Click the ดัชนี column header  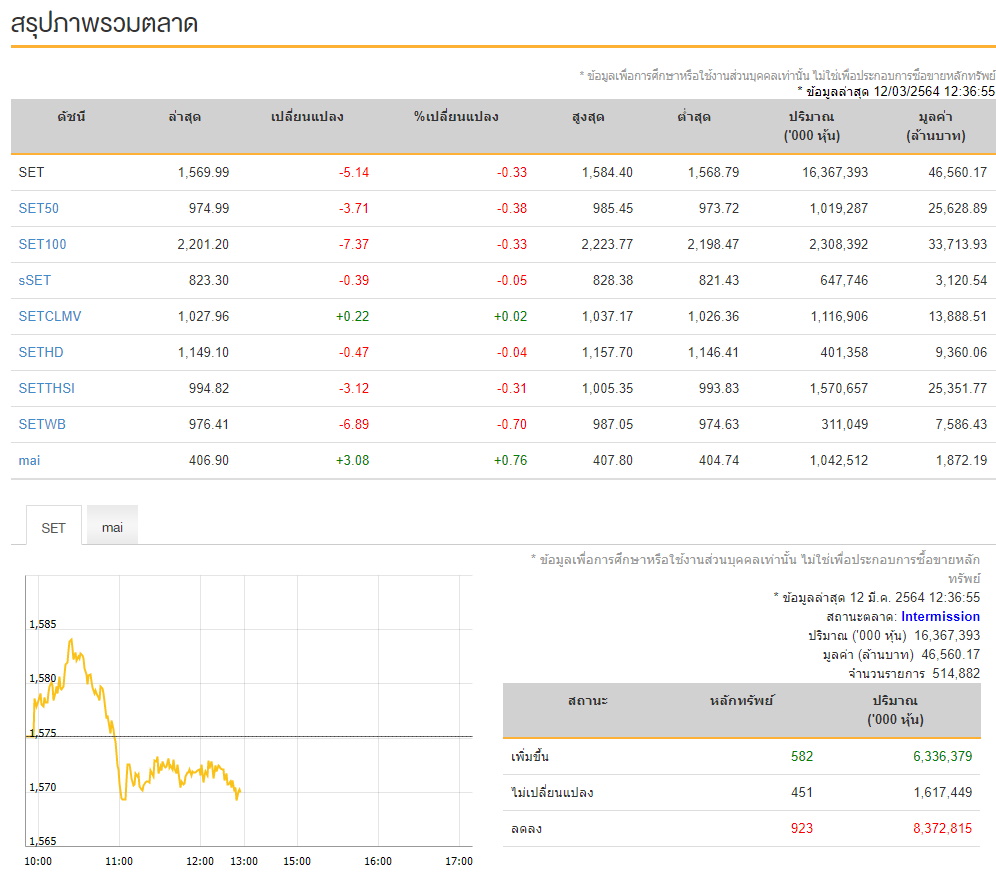click(71, 117)
